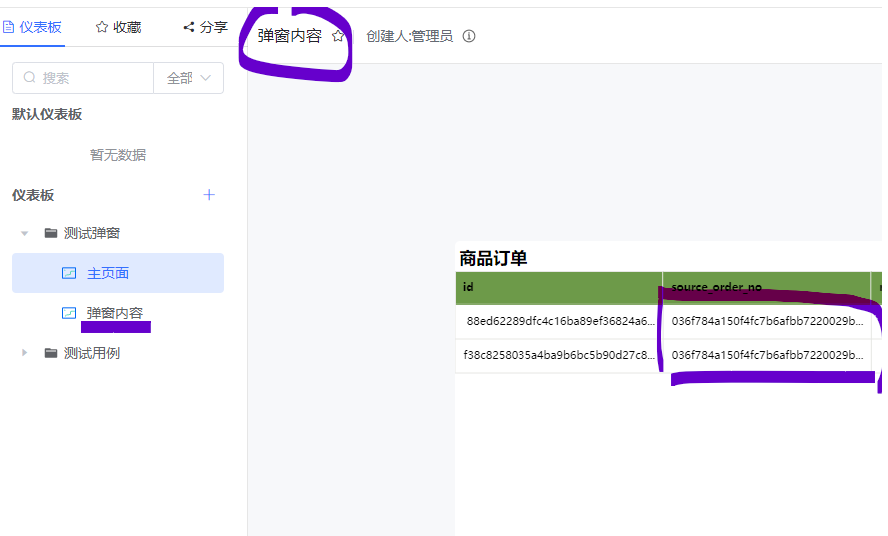888x536 pixels.
Task: Click the source_order_no column header
Action: coord(767,287)
